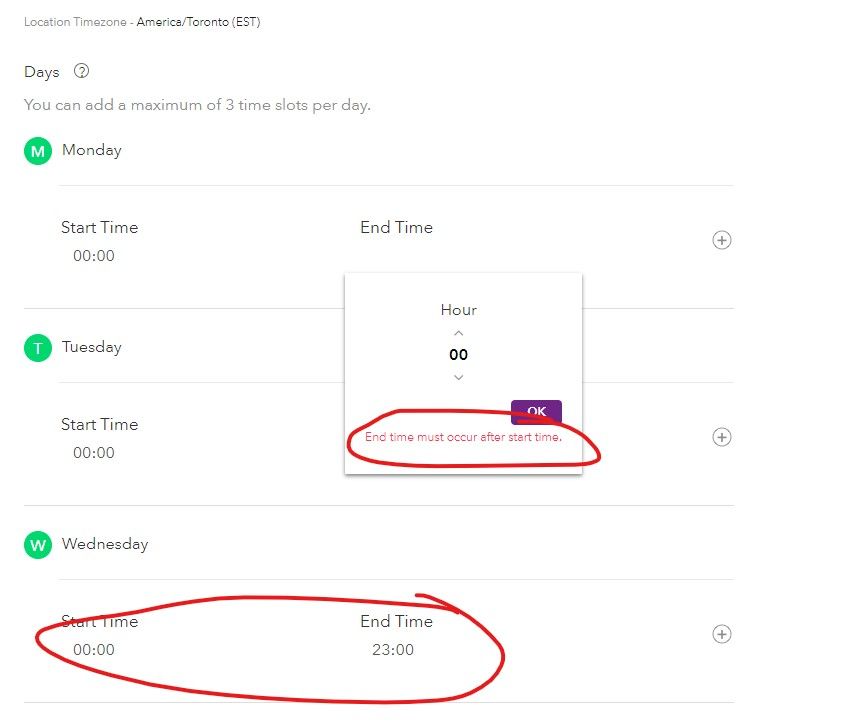Open Wednesday's Start Time 00:00 field
845x723 pixels.
tap(94, 650)
